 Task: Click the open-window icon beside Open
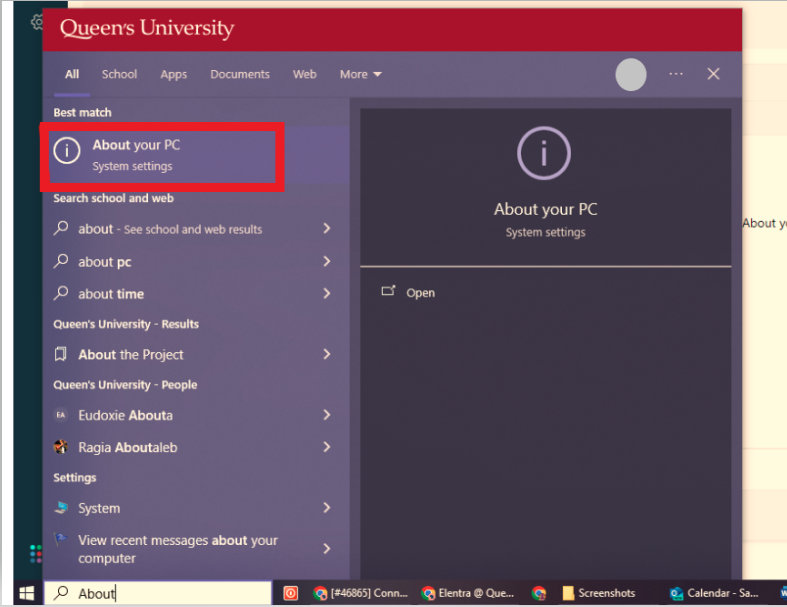[388, 291]
